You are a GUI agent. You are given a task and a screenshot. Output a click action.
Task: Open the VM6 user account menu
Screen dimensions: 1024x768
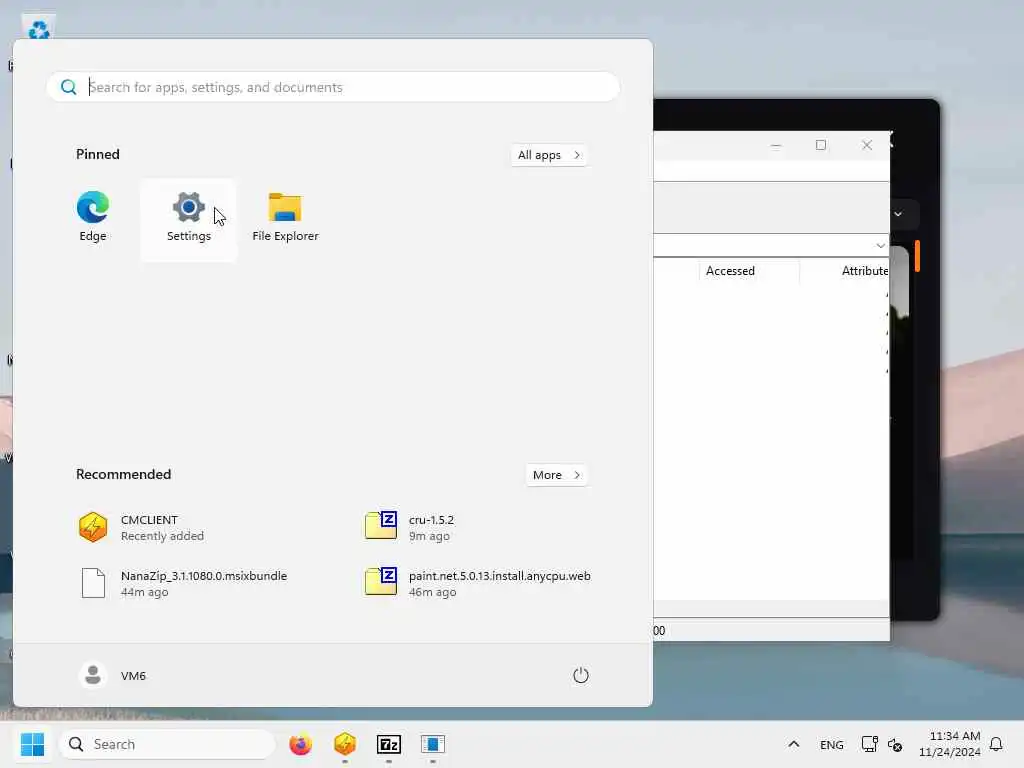(x=112, y=675)
